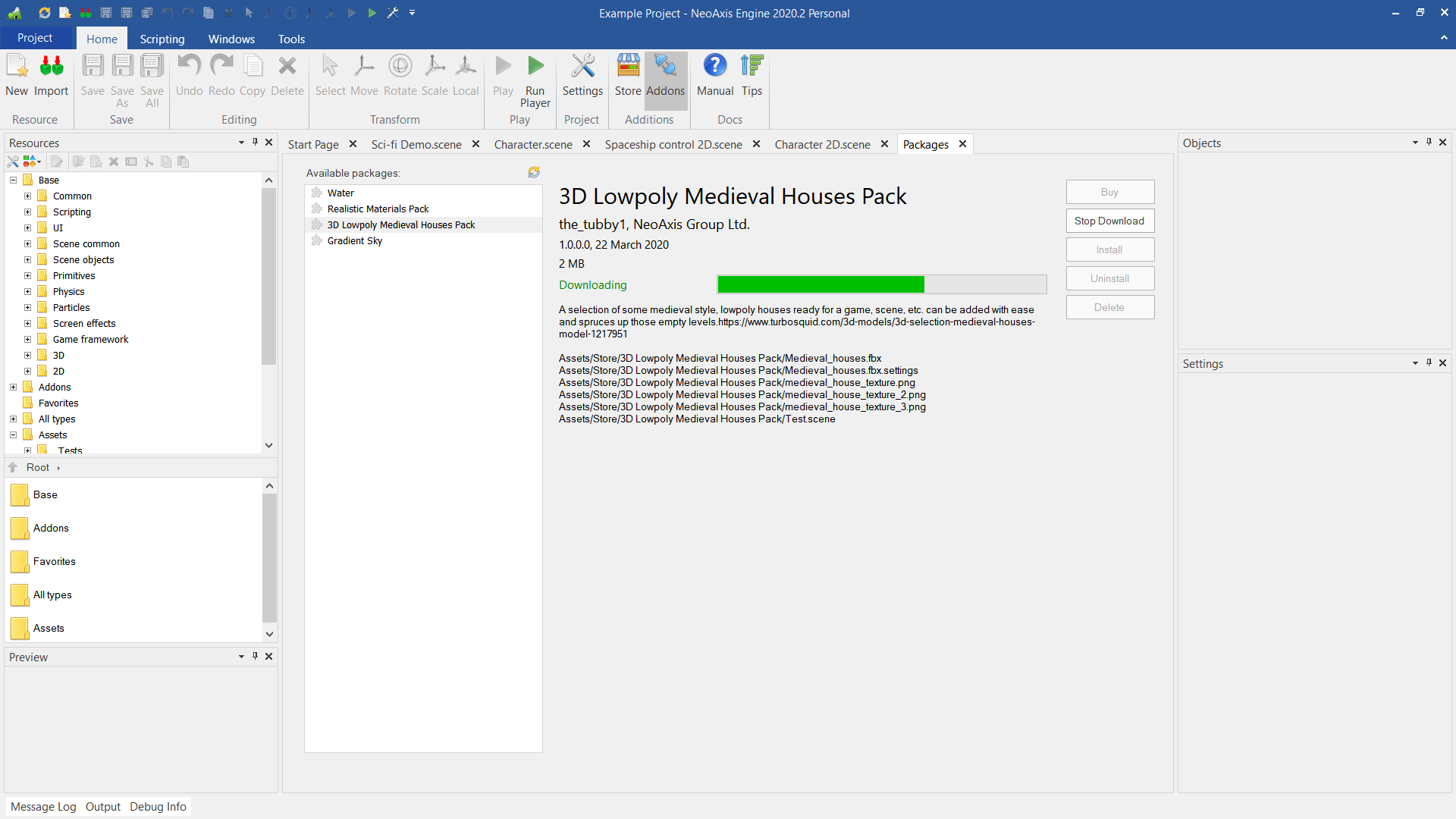The height and width of the screenshot is (819, 1456).
Task: Refresh the available packages list
Action: [534, 173]
